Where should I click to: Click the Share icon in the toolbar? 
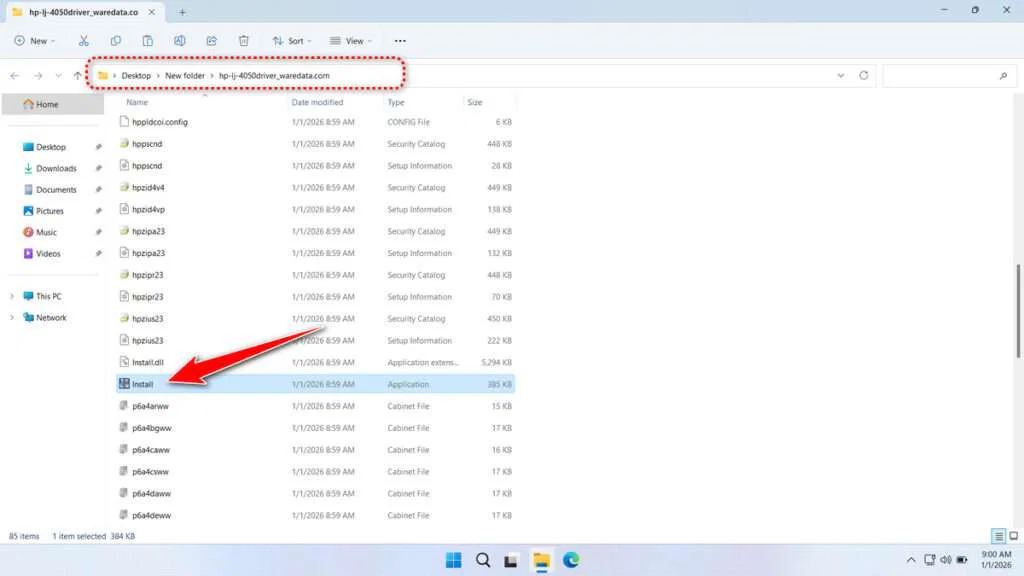[x=212, y=41]
